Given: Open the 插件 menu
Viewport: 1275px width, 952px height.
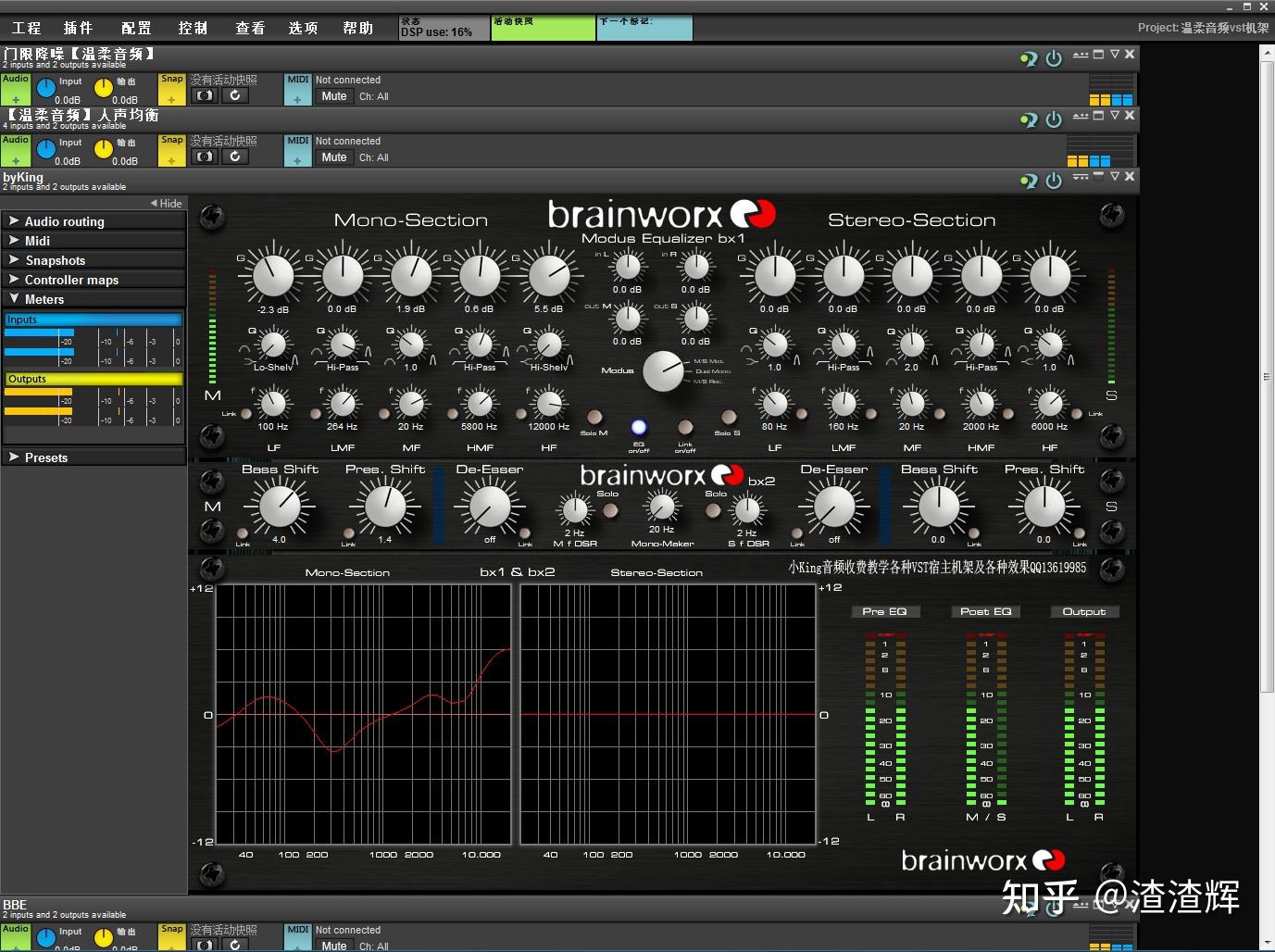Looking at the screenshot, I should pyautogui.click(x=78, y=28).
